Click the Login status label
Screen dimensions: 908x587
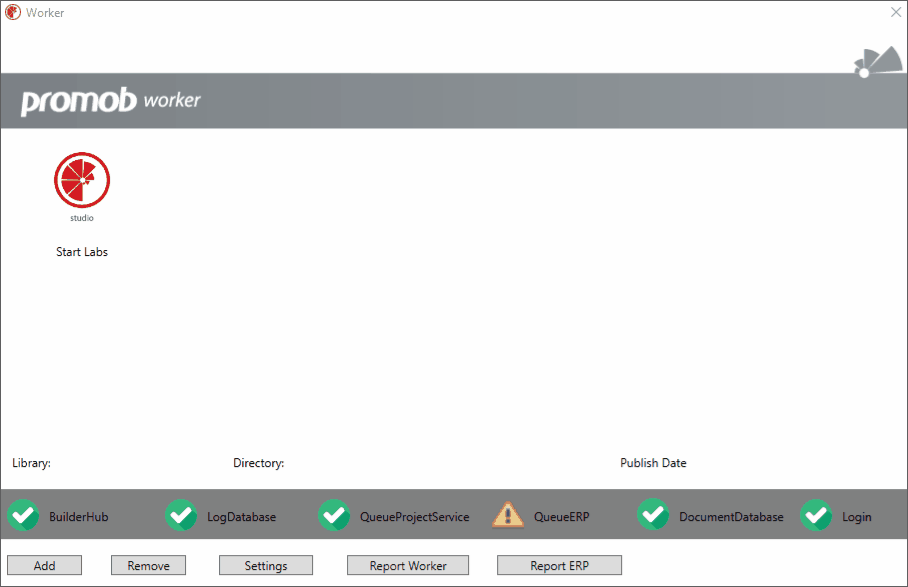click(x=856, y=517)
